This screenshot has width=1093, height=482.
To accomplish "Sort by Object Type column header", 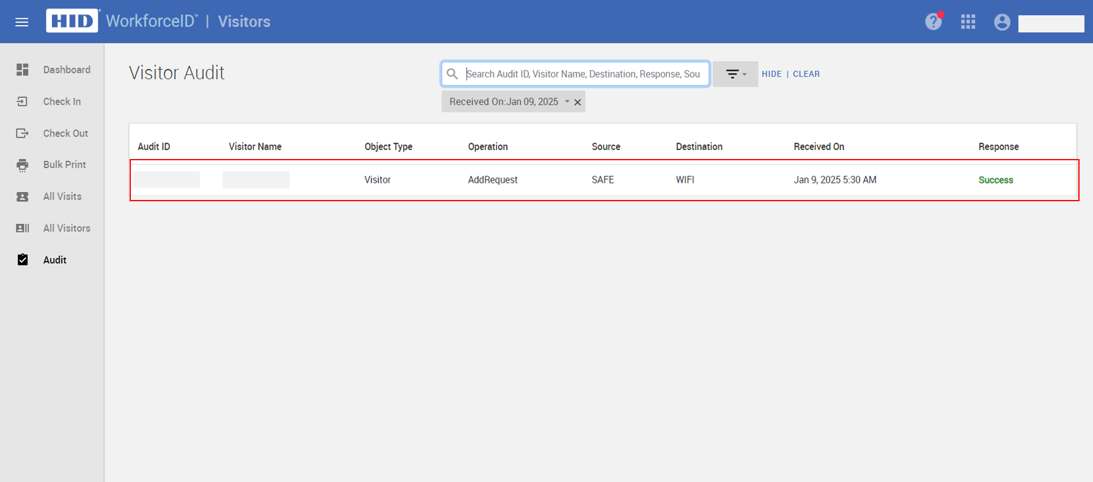I will coord(388,146).
